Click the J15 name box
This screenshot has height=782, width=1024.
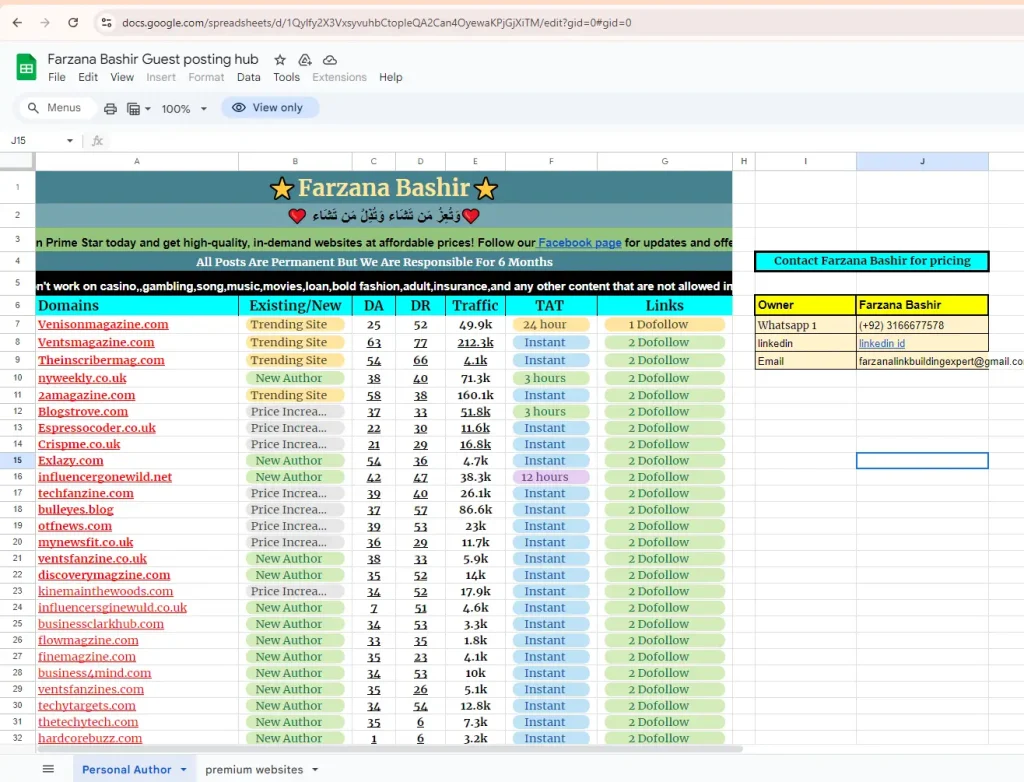36,140
